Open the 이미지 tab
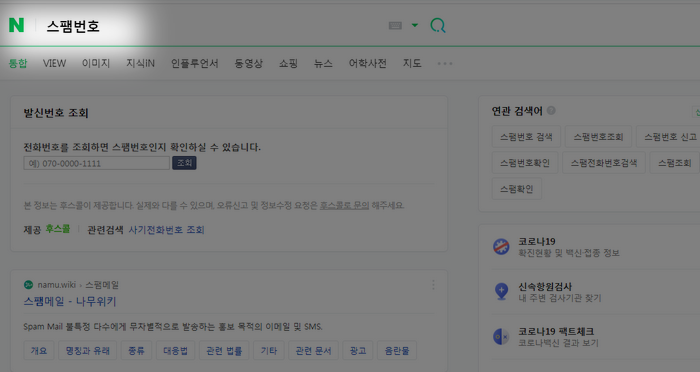This screenshot has height=372, width=700. click(x=96, y=63)
